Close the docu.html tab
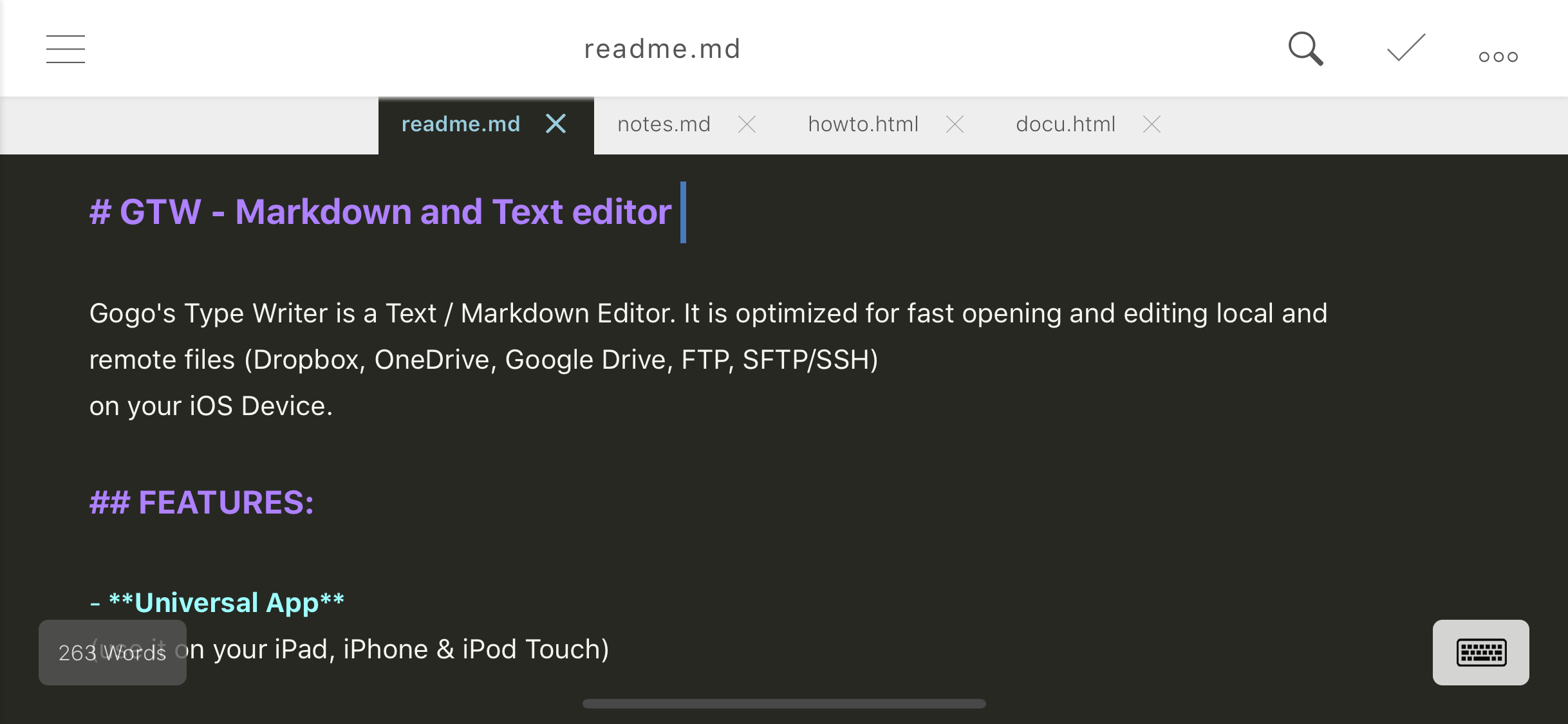Image resolution: width=1568 pixels, height=724 pixels. coord(1152,124)
